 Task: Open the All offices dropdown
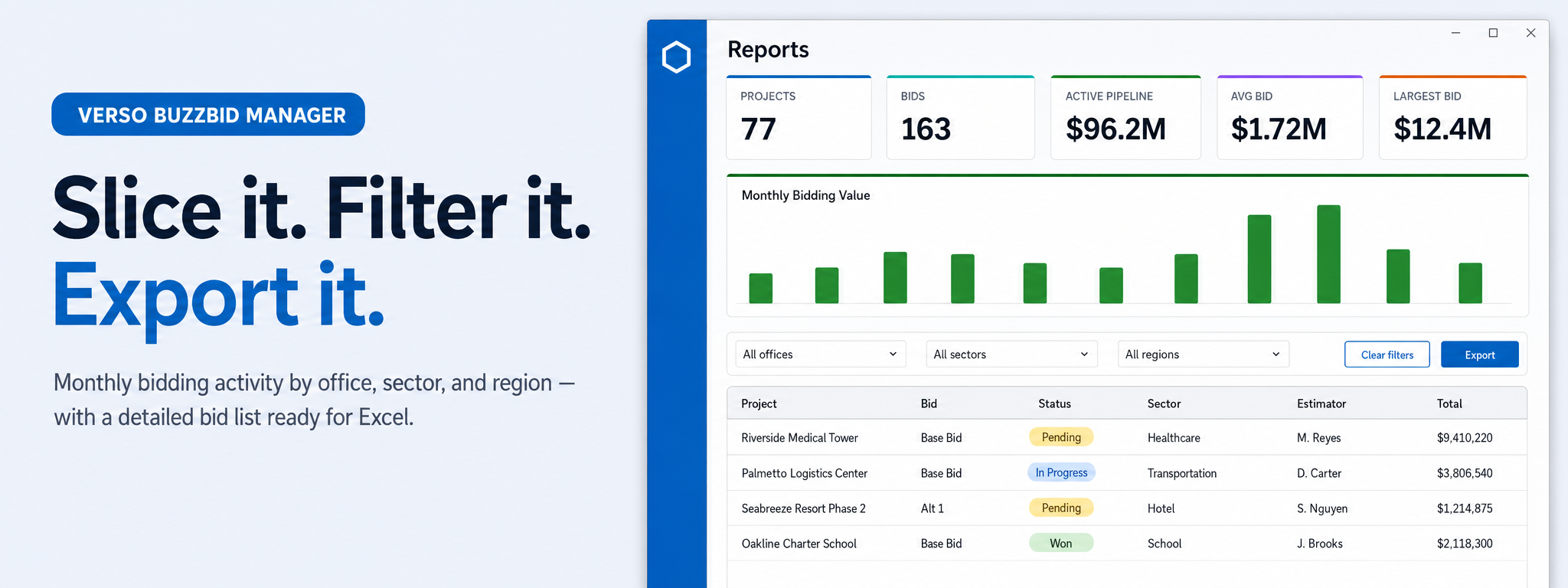820,354
